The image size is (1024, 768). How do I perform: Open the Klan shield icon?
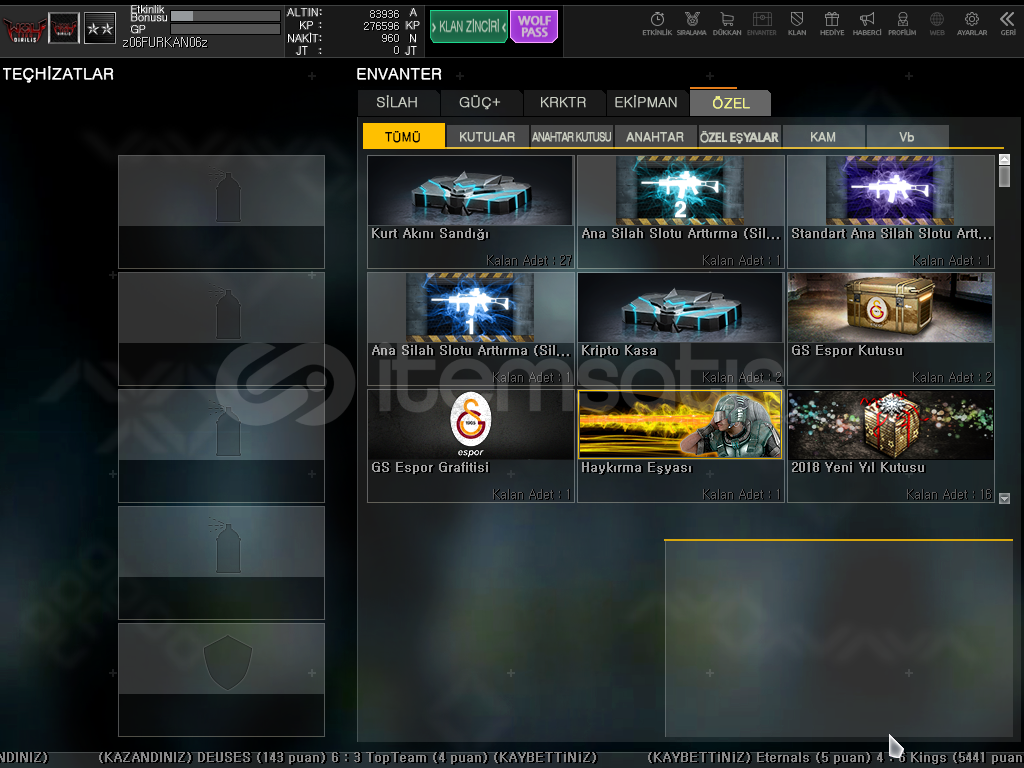click(x=797, y=22)
